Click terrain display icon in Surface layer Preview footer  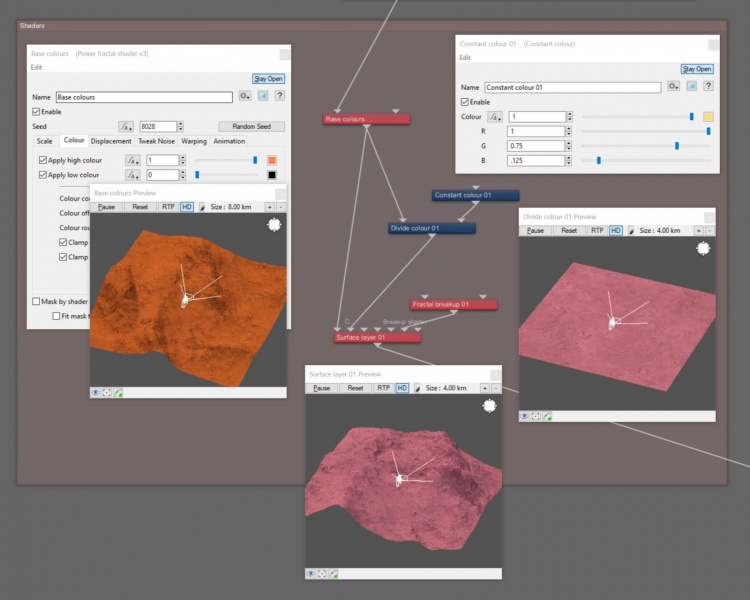(x=333, y=574)
